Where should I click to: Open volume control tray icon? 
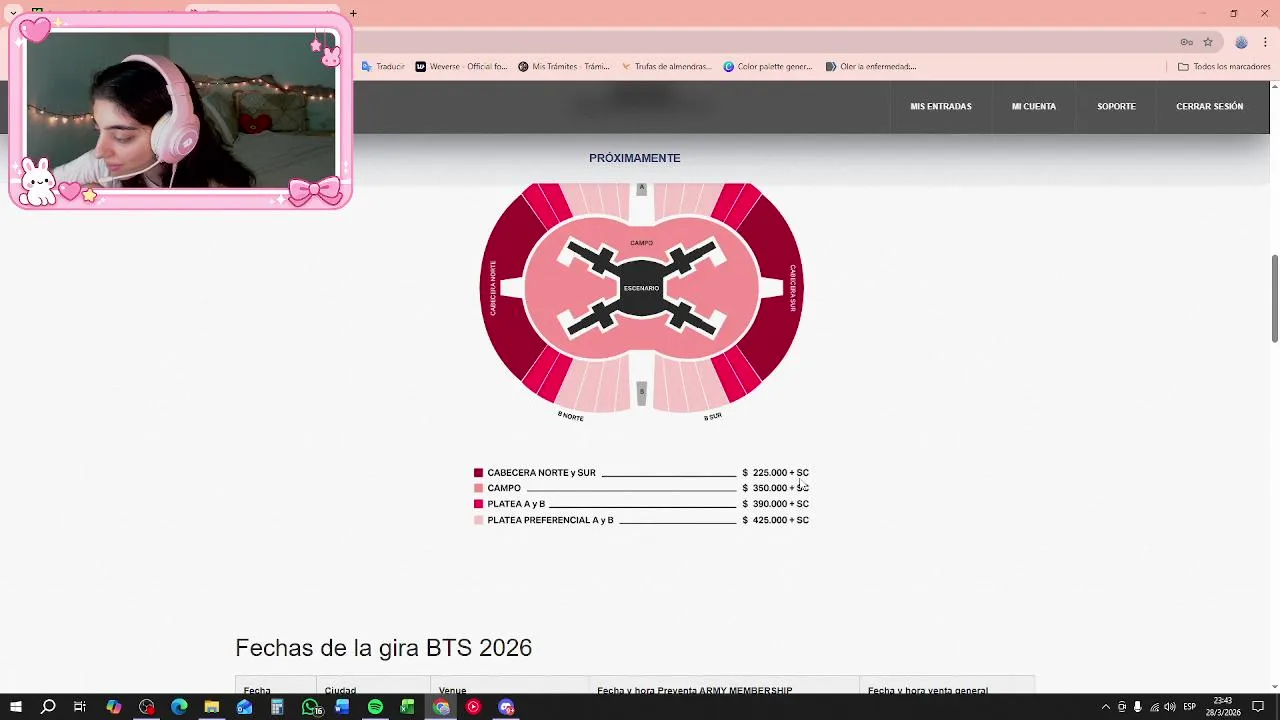[x=1170, y=707]
